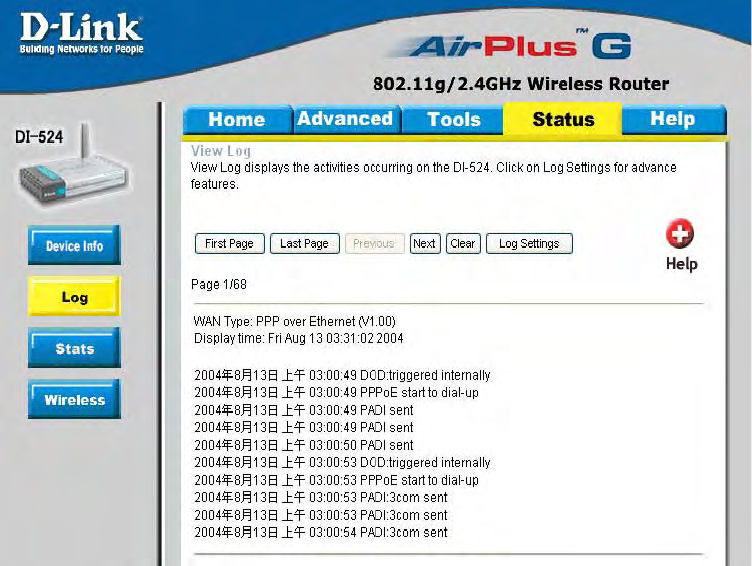Open the Device Info page
Screen dimensions: 752x566
(x=74, y=246)
